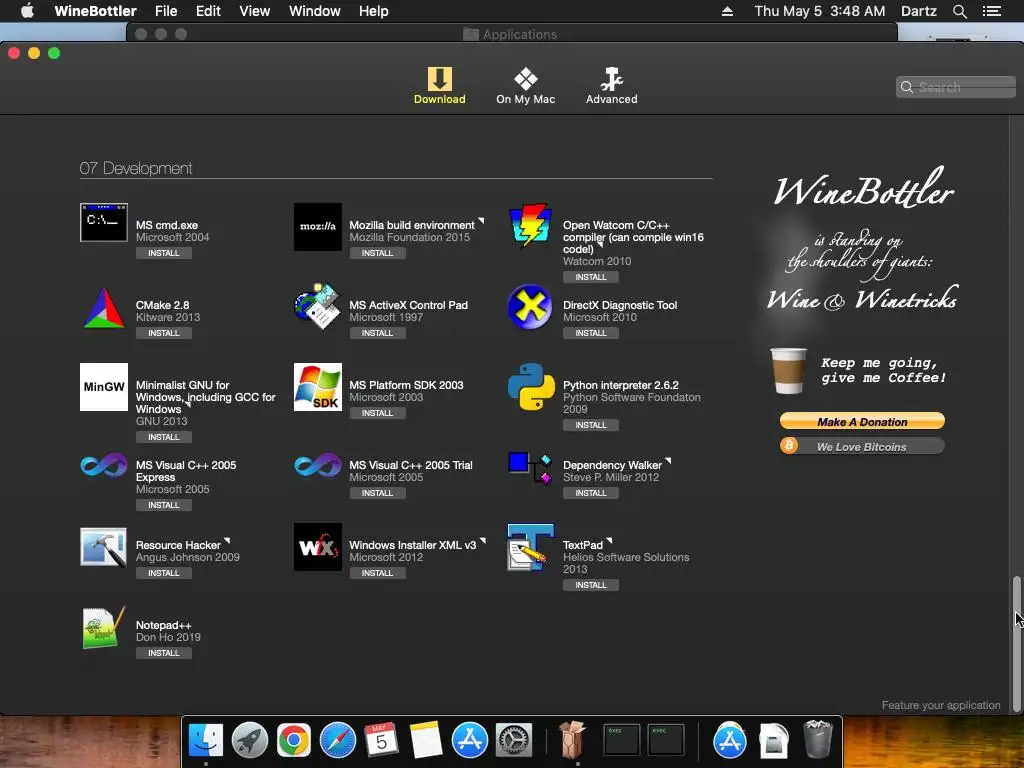Switch to On My Mac tab
This screenshot has height=768, width=1024.
pyautogui.click(x=525, y=86)
